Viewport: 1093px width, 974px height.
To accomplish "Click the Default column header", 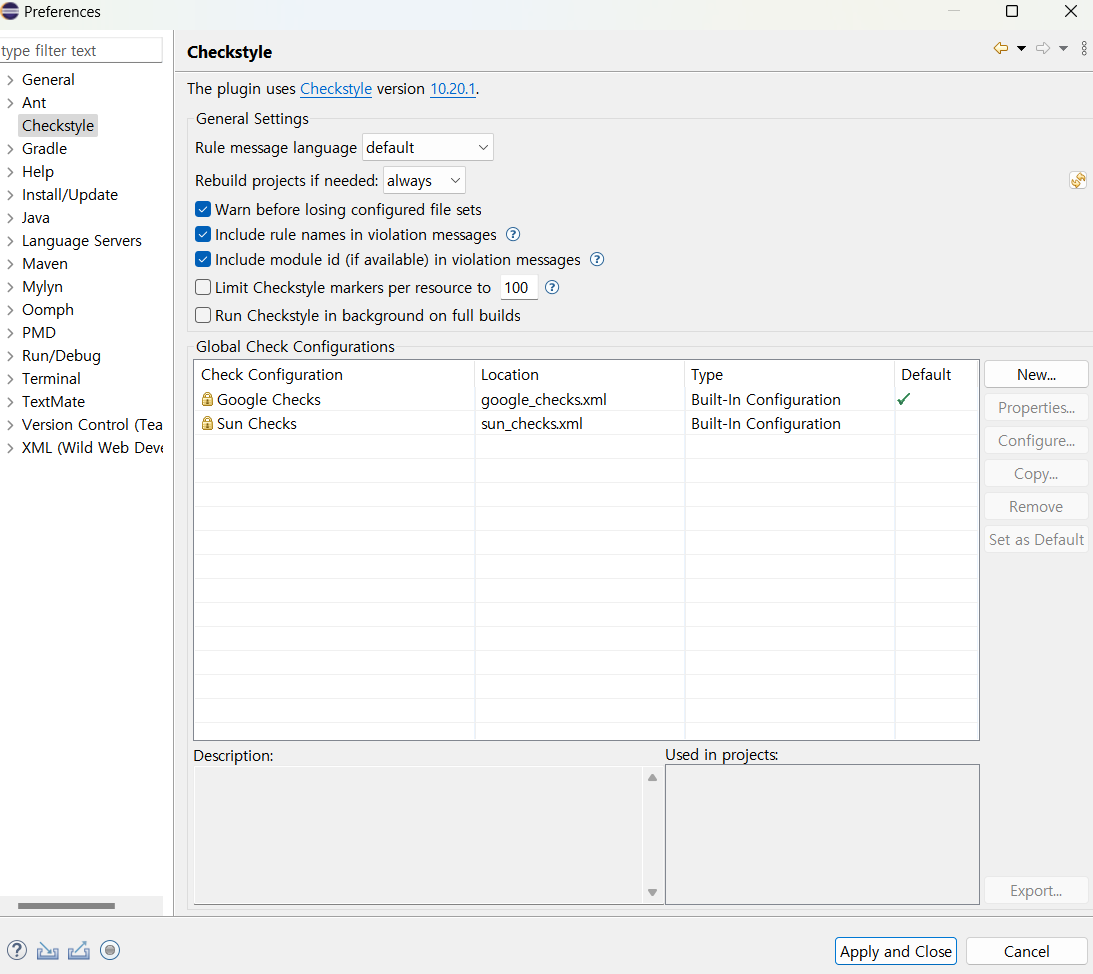I will point(937,374).
